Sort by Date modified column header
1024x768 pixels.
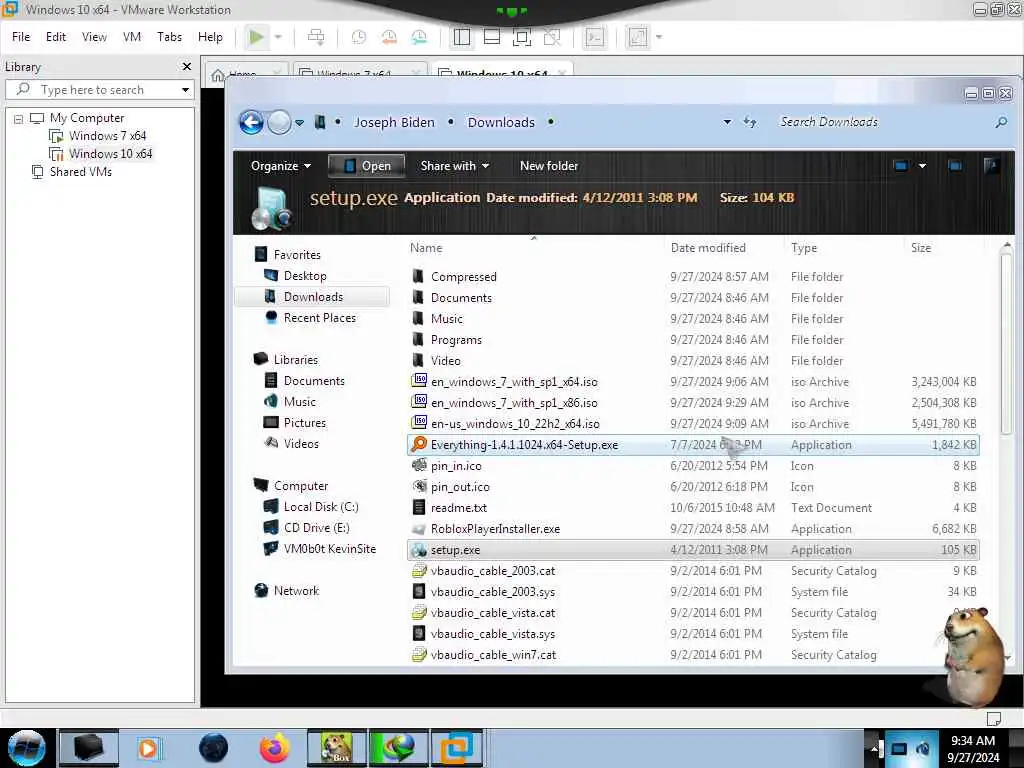click(708, 248)
